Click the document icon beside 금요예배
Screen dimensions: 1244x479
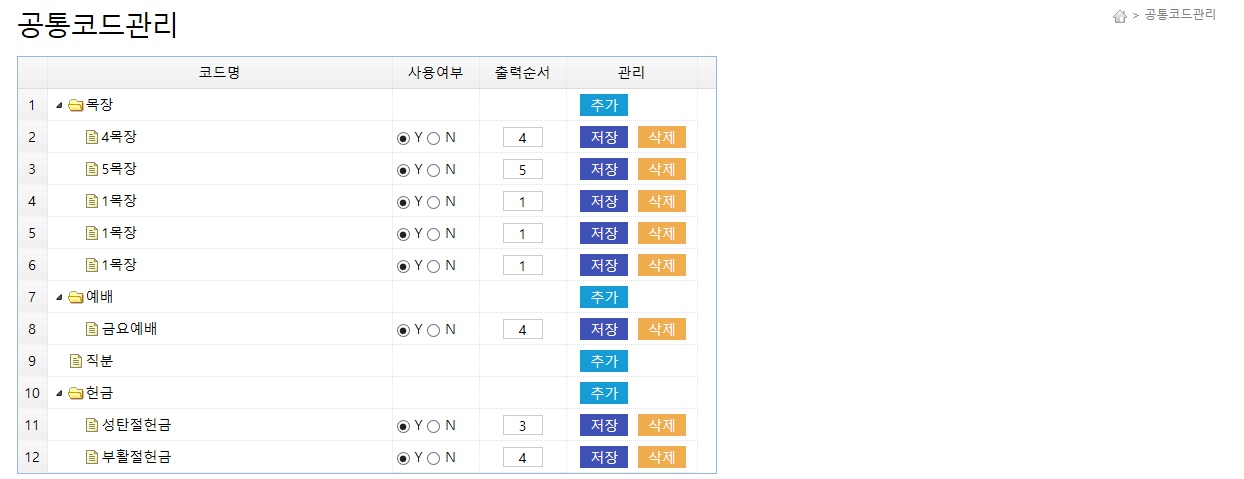pyautogui.click(x=92, y=330)
